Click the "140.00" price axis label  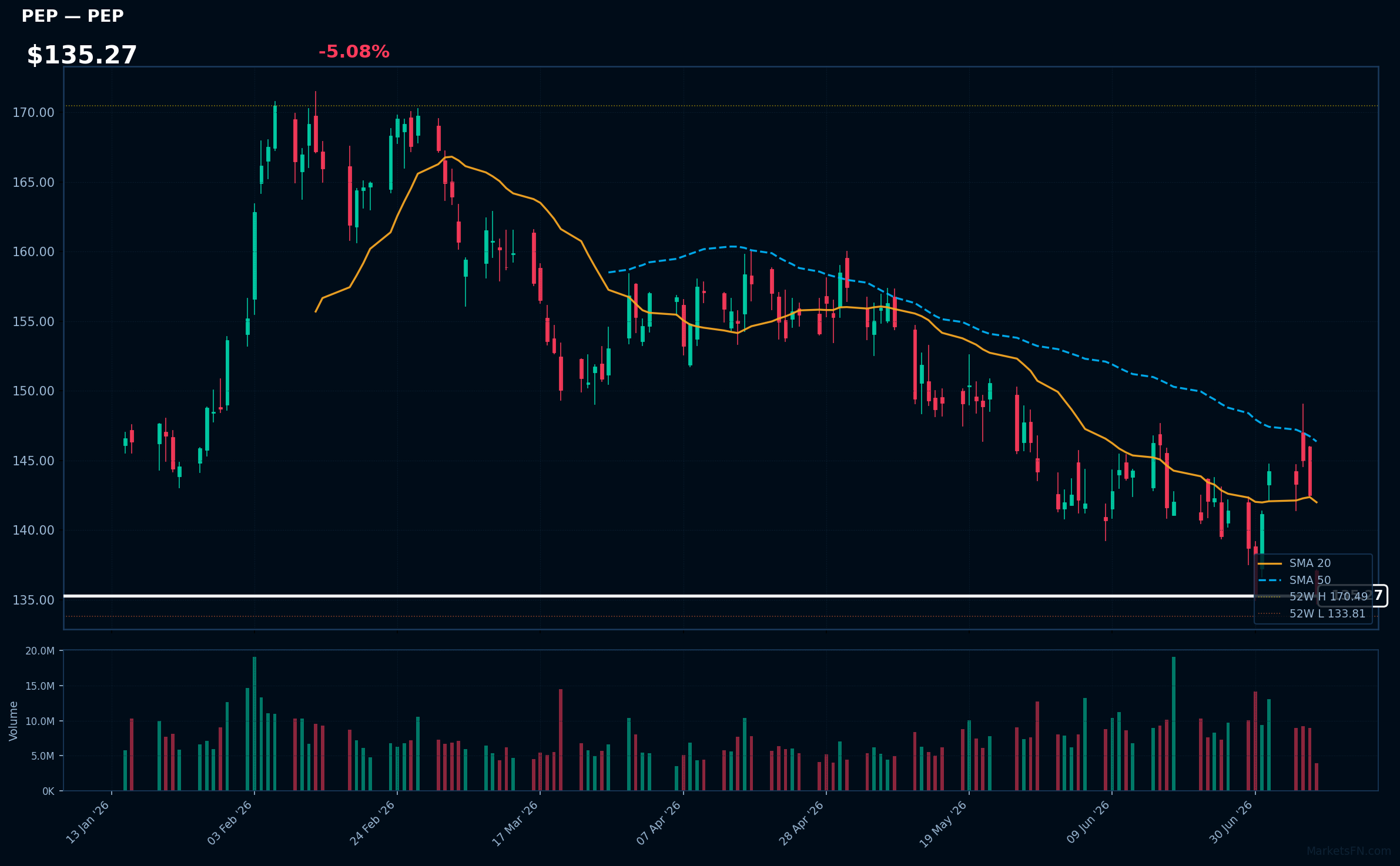(34, 530)
